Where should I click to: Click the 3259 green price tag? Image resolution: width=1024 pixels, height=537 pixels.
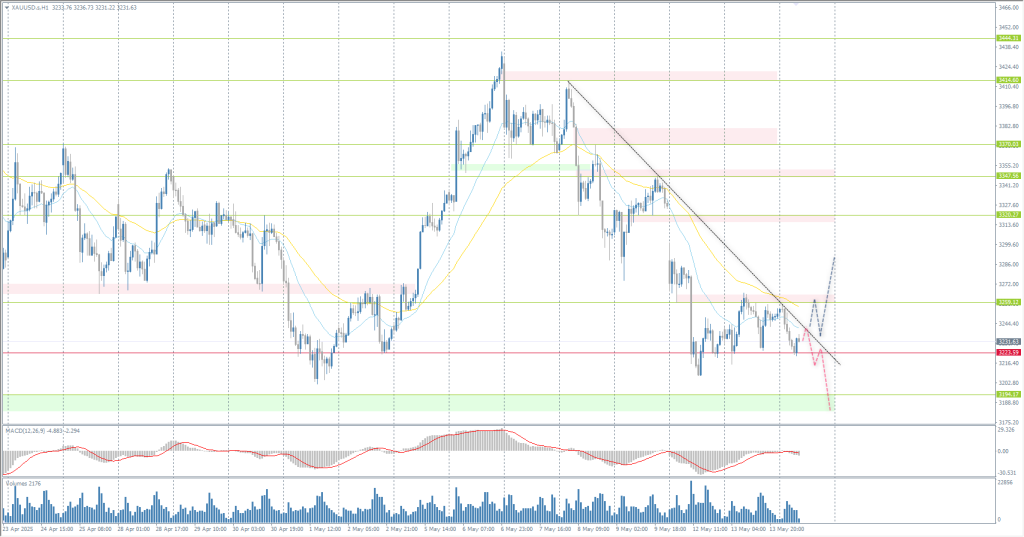pyautogui.click(x=1008, y=302)
